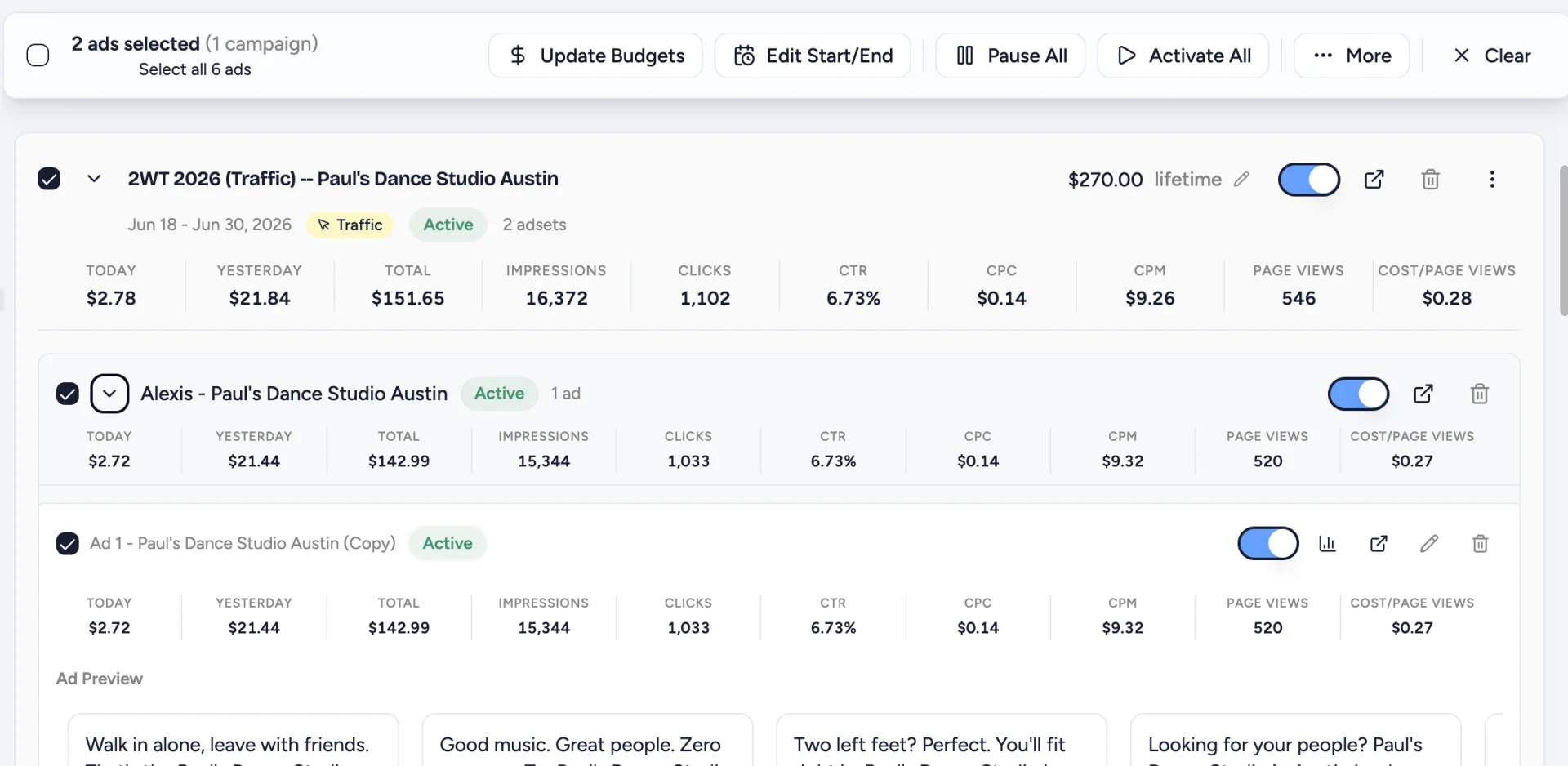Toggle the Alexis adset active switch

1359,394
